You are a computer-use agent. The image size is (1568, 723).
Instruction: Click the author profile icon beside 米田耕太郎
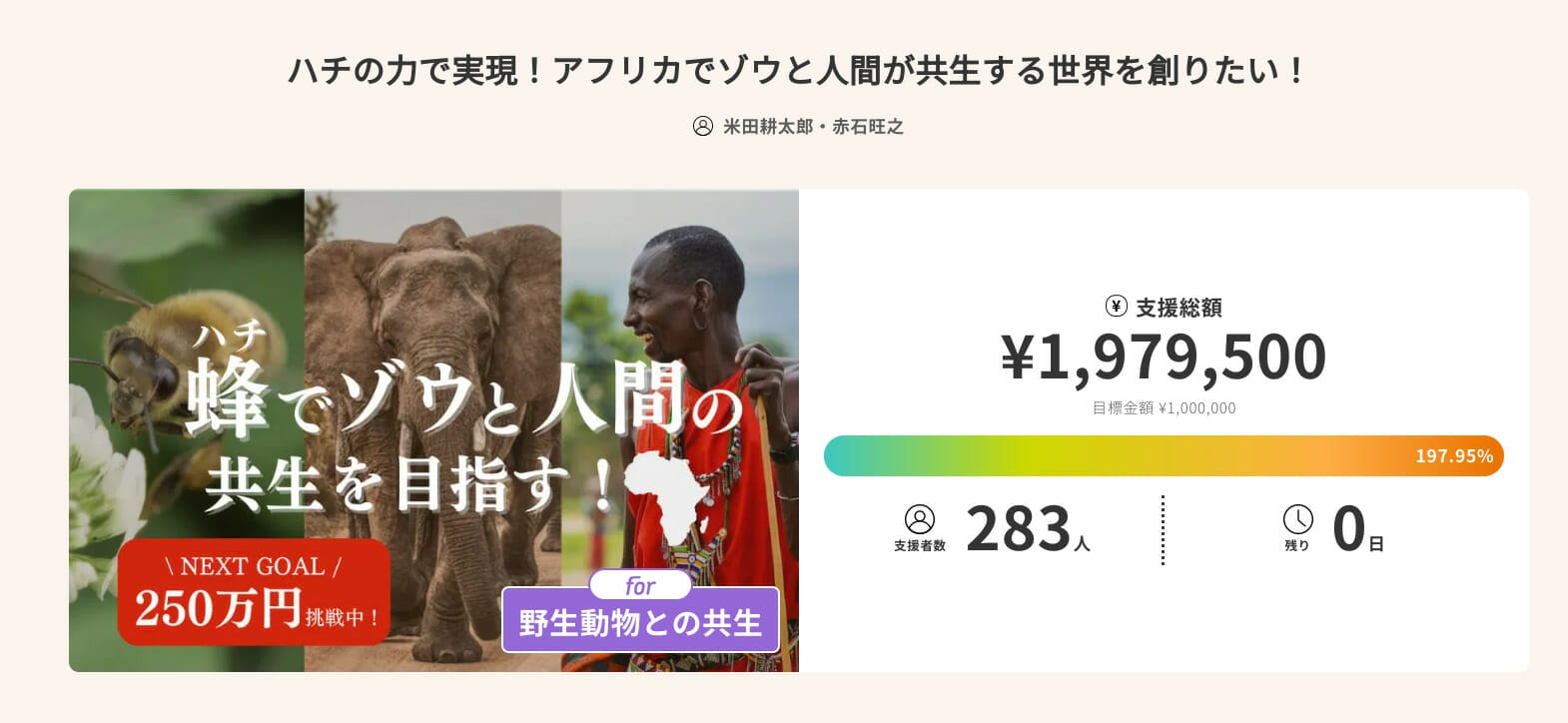pyautogui.click(x=703, y=127)
